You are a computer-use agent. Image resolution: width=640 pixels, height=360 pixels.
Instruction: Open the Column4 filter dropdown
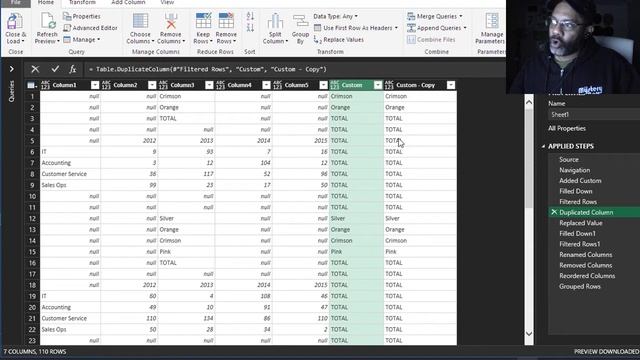266,85
